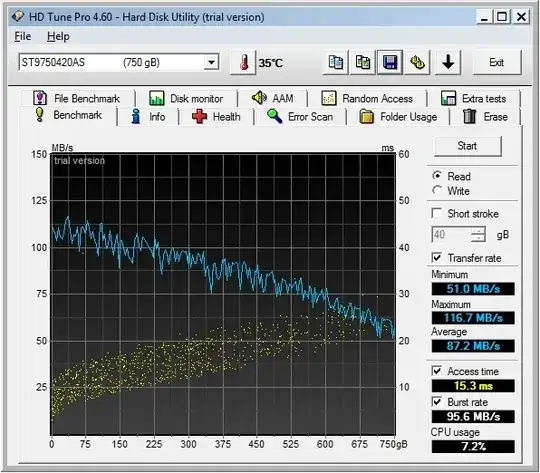Click the Average 87.2 MB/s value

point(473,346)
